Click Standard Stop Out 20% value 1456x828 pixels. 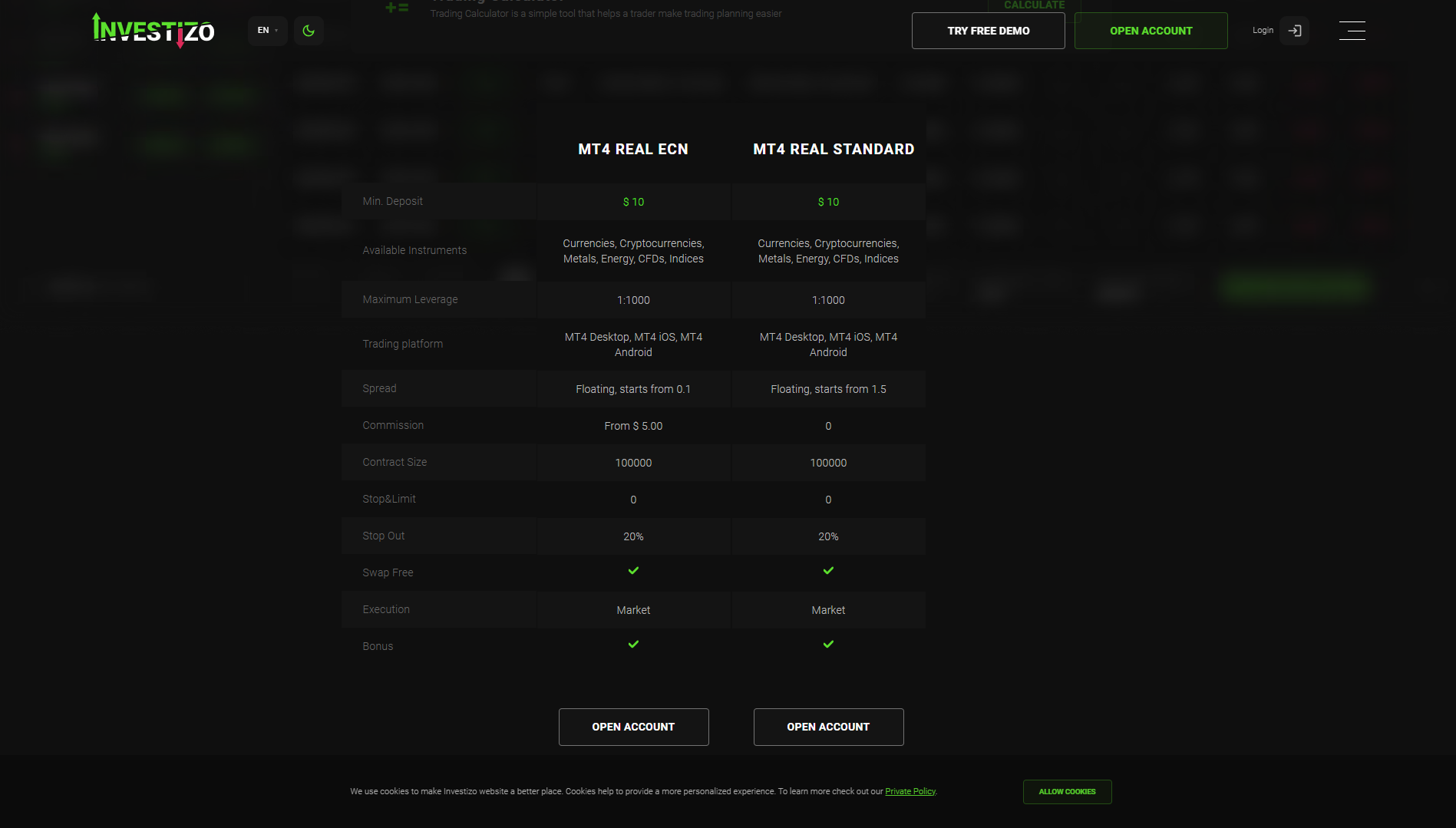tap(829, 536)
